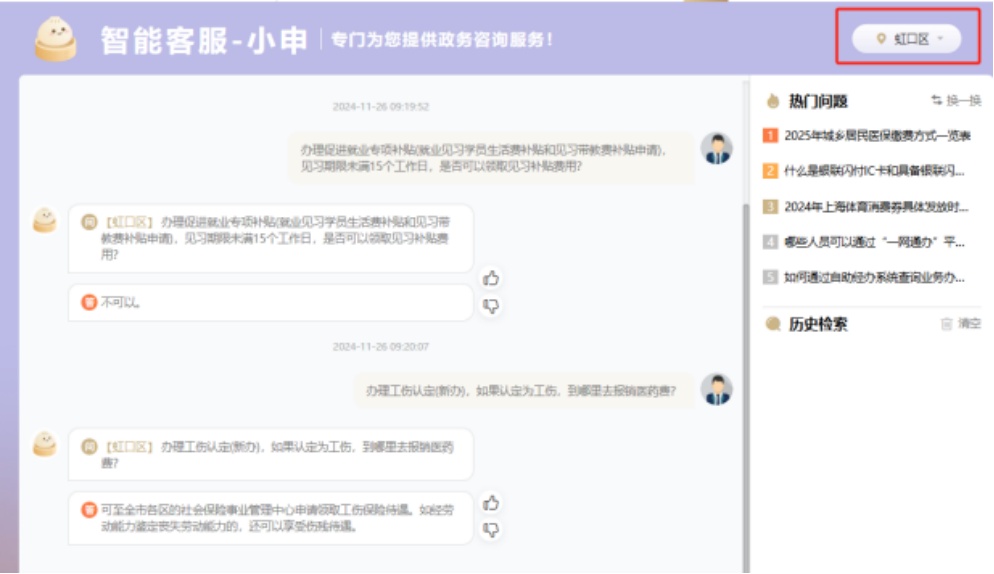Viewport: 994px width, 574px height.
Task: Click the user avatar beside the 工伤认定 question
Action: [716, 390]
